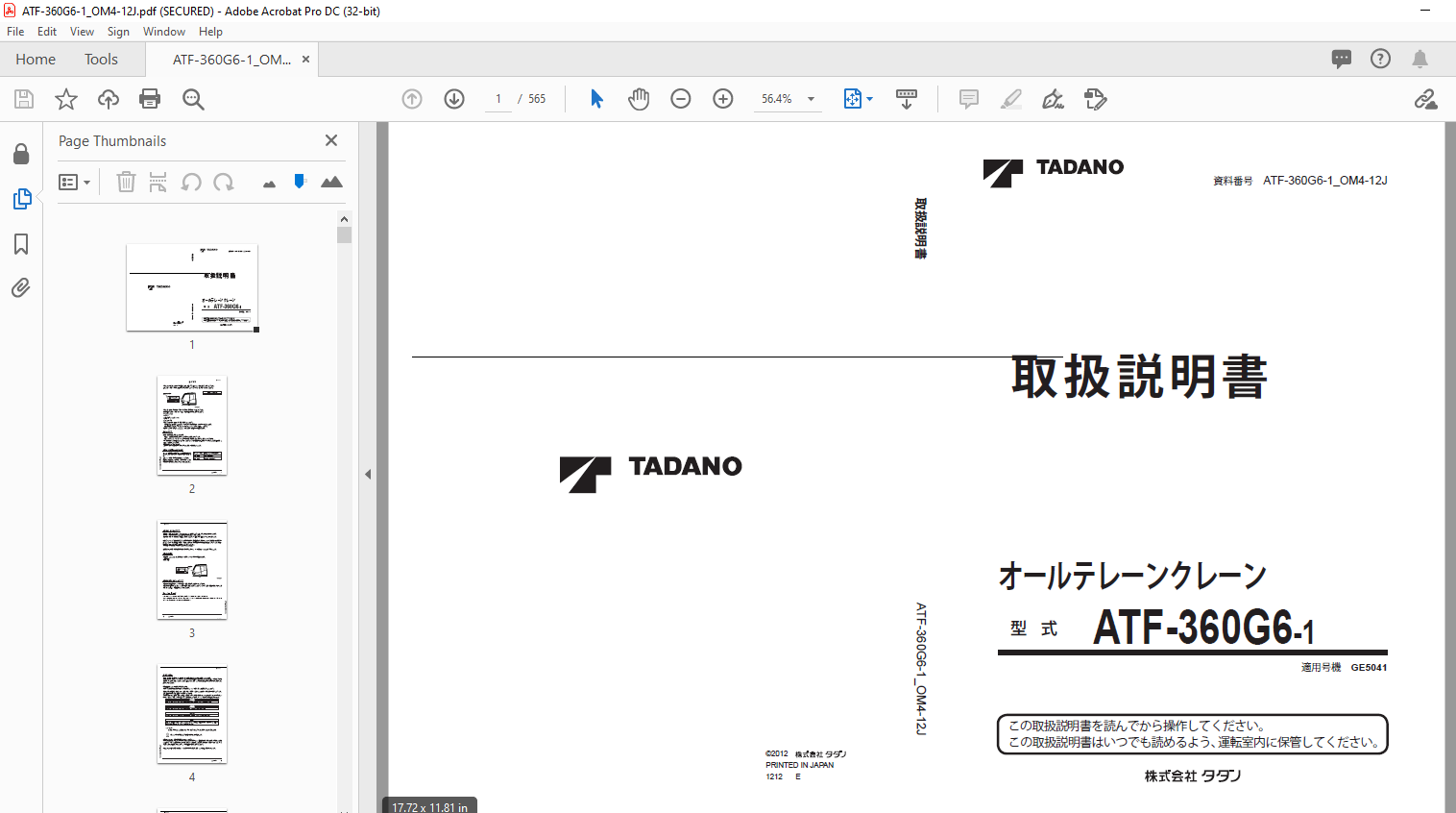Select page 1 thumbnail
The image size is (1456, 813).
(192, 287)
